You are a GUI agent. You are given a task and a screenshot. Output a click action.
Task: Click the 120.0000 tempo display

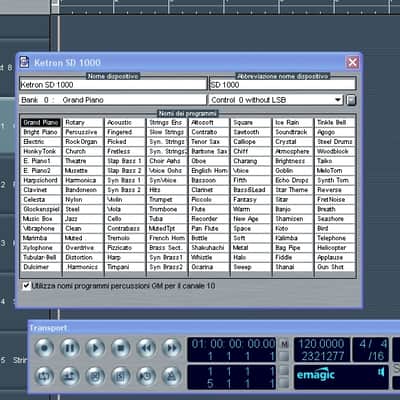click(321, 344)
